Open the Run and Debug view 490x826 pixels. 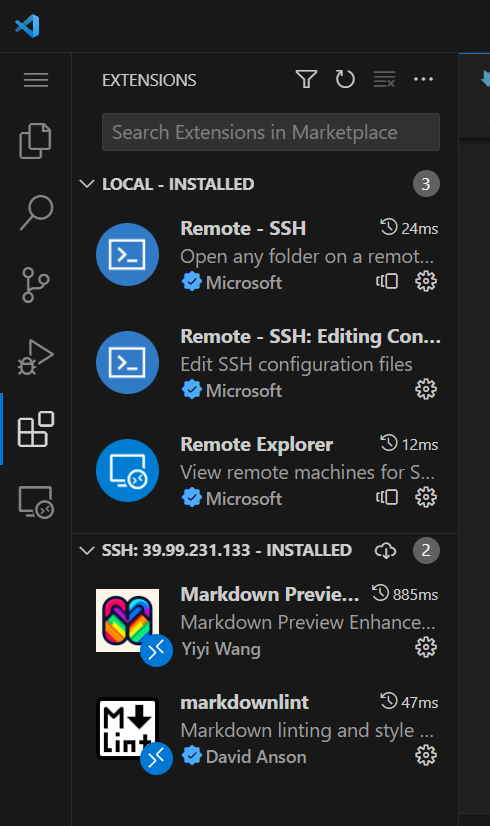coord(35,357)
